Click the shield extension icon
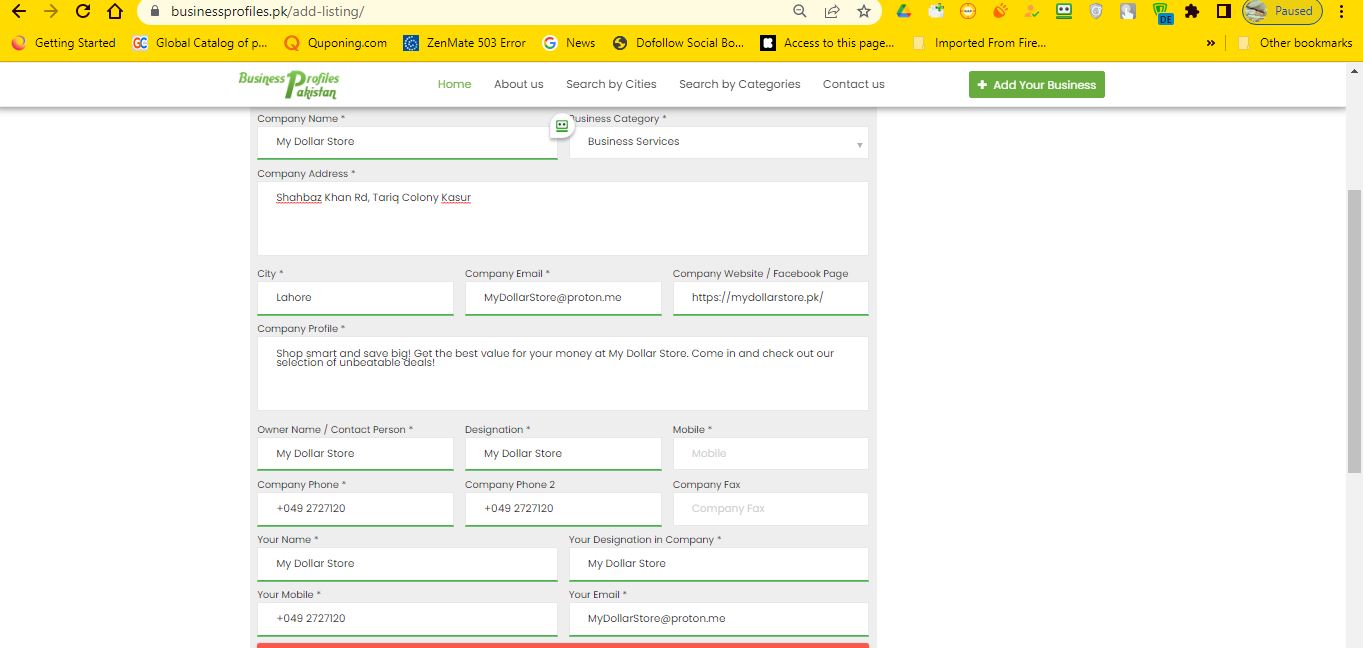 [1096, 12]
